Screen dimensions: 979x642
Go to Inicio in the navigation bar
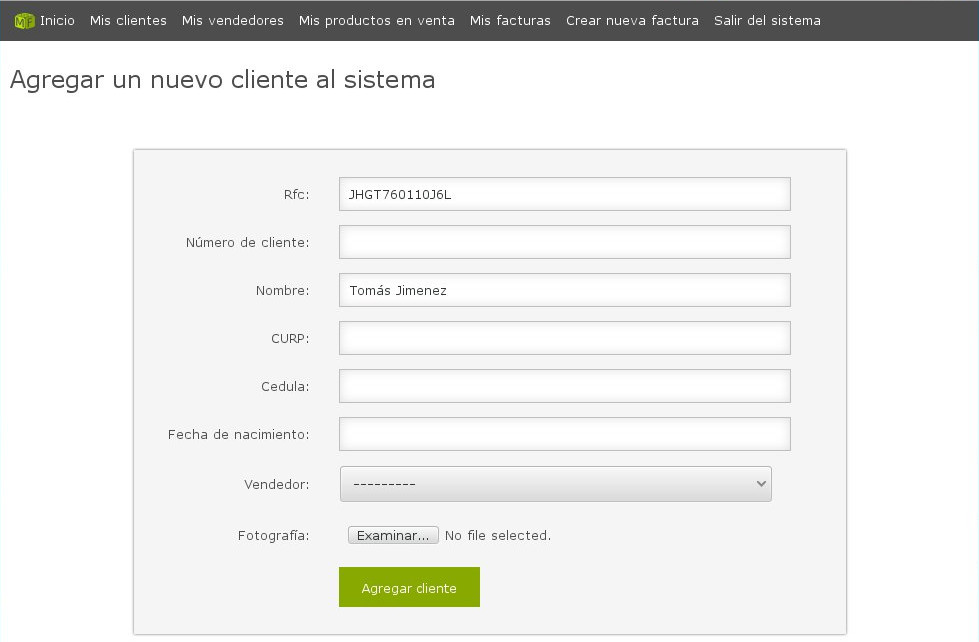(x=56, y=19)
